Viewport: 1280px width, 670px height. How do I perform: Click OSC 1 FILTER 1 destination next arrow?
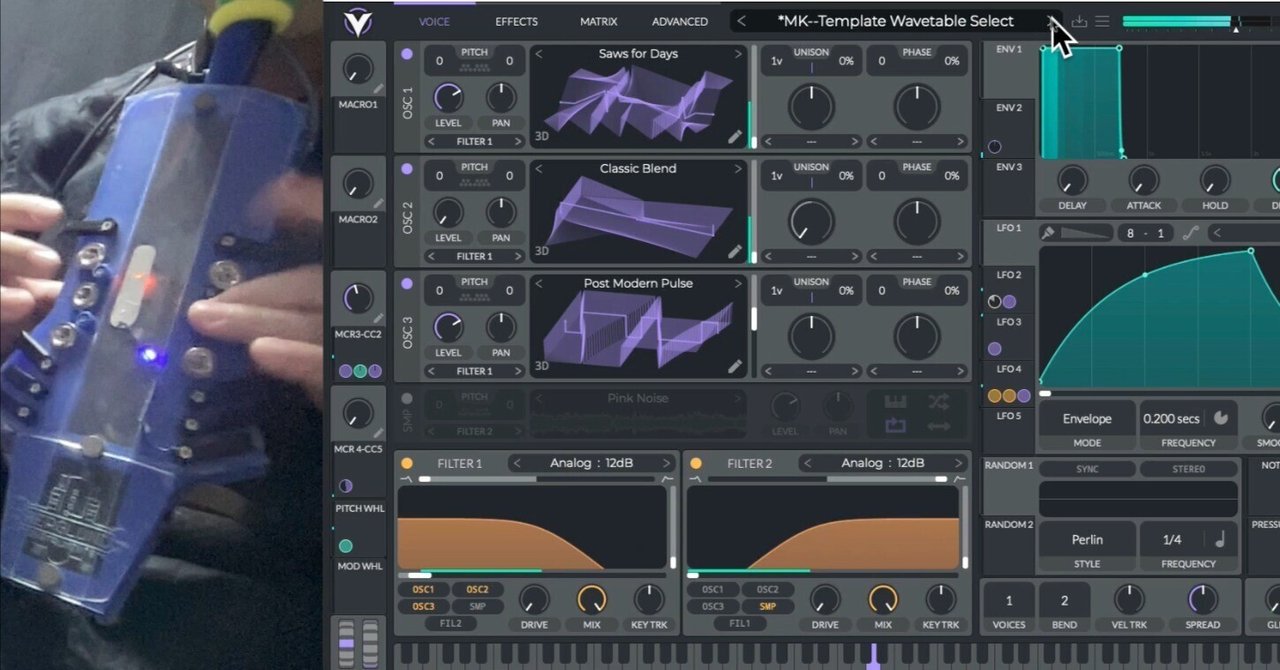518,142
